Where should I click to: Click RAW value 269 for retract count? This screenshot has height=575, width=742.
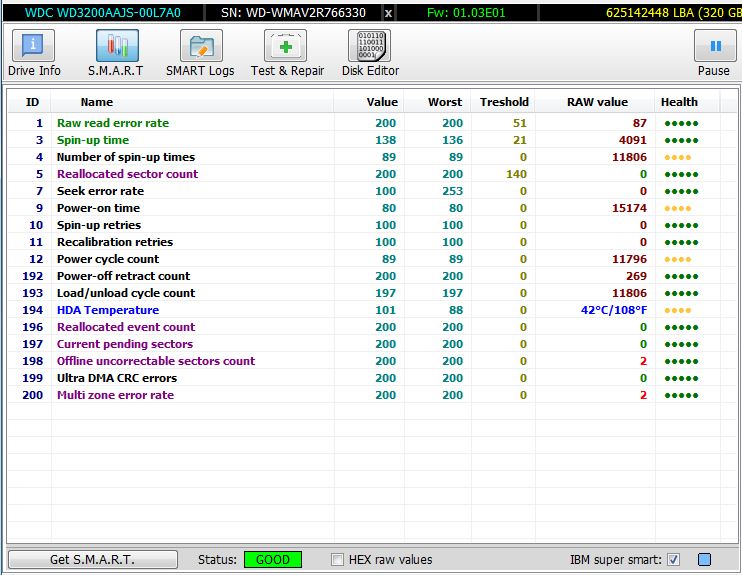(x=636, y=276)
